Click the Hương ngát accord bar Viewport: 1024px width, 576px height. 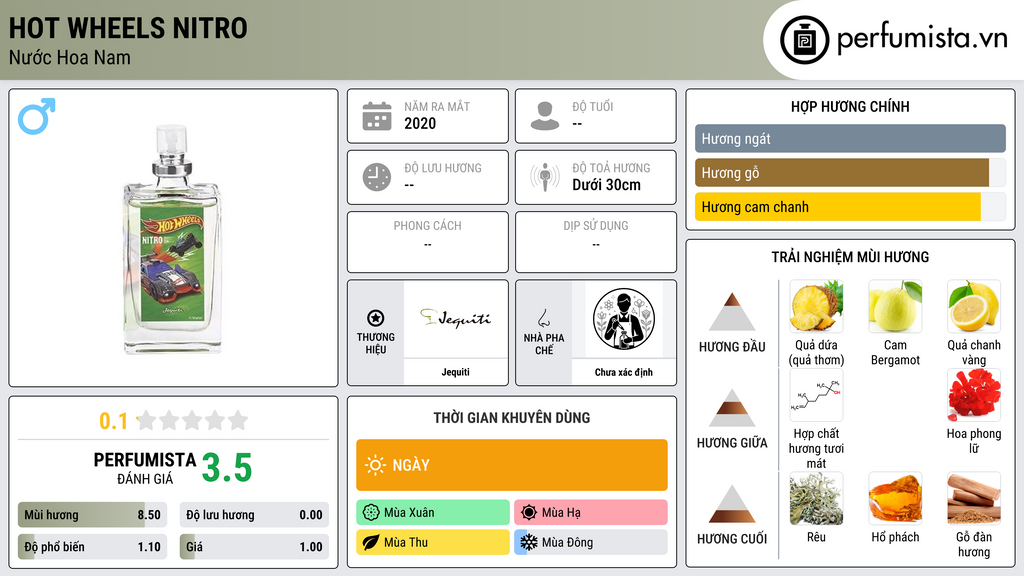tap(850, 138)
